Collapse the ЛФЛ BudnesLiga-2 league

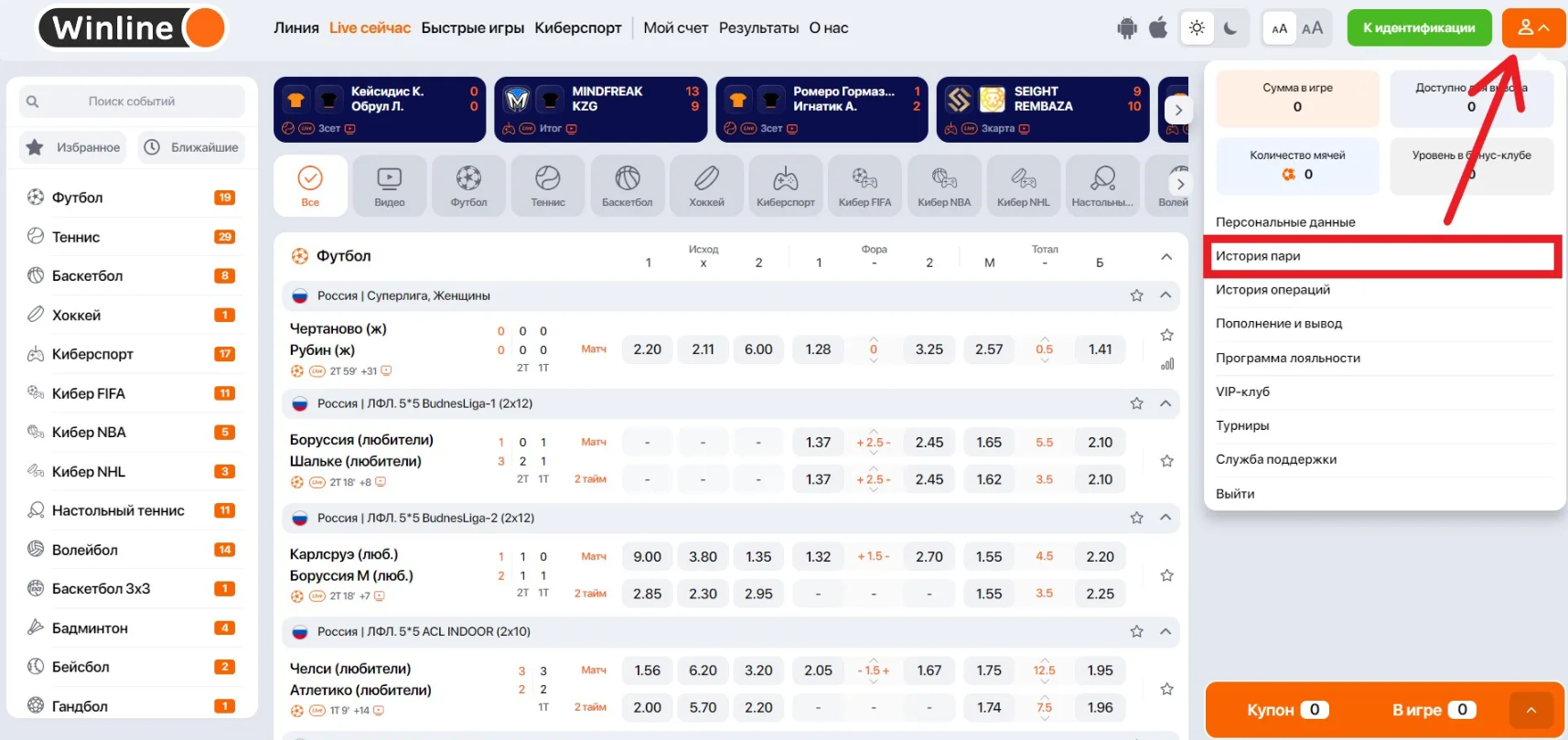(1165, 518)
